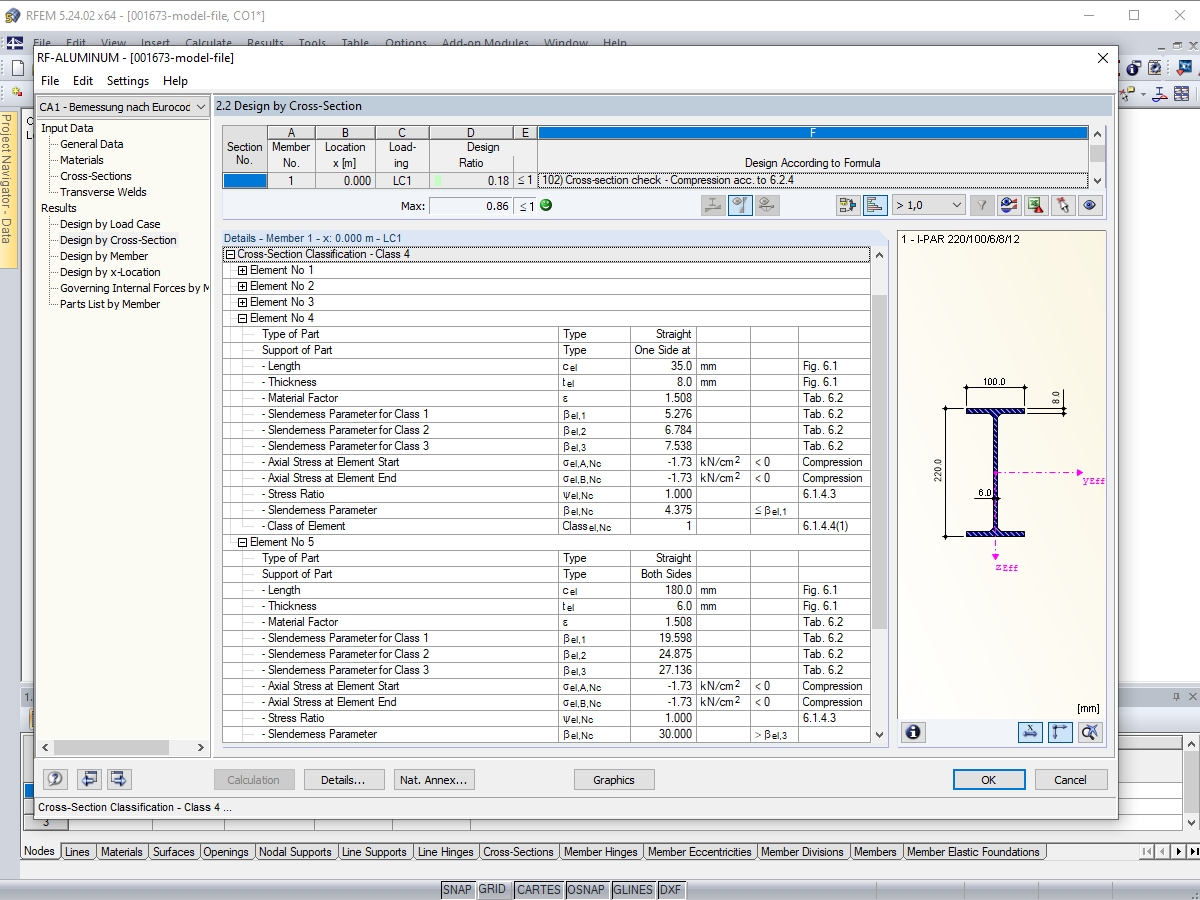Screen dimensions: 1200x900
Task: Collapse Element No 5 node
Action: pos(242,542)
